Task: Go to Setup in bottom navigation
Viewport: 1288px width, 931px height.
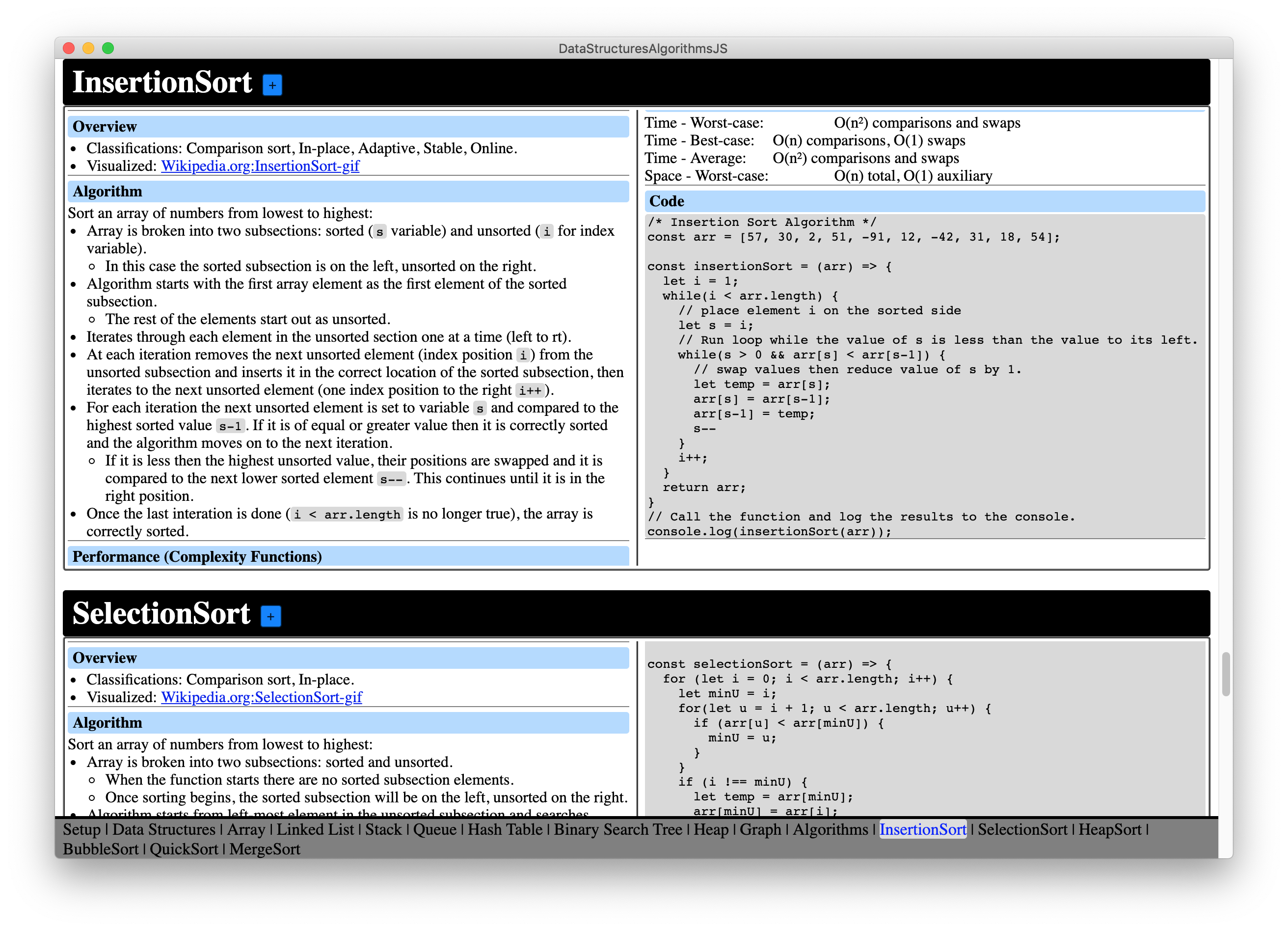Action: [81, 829]
